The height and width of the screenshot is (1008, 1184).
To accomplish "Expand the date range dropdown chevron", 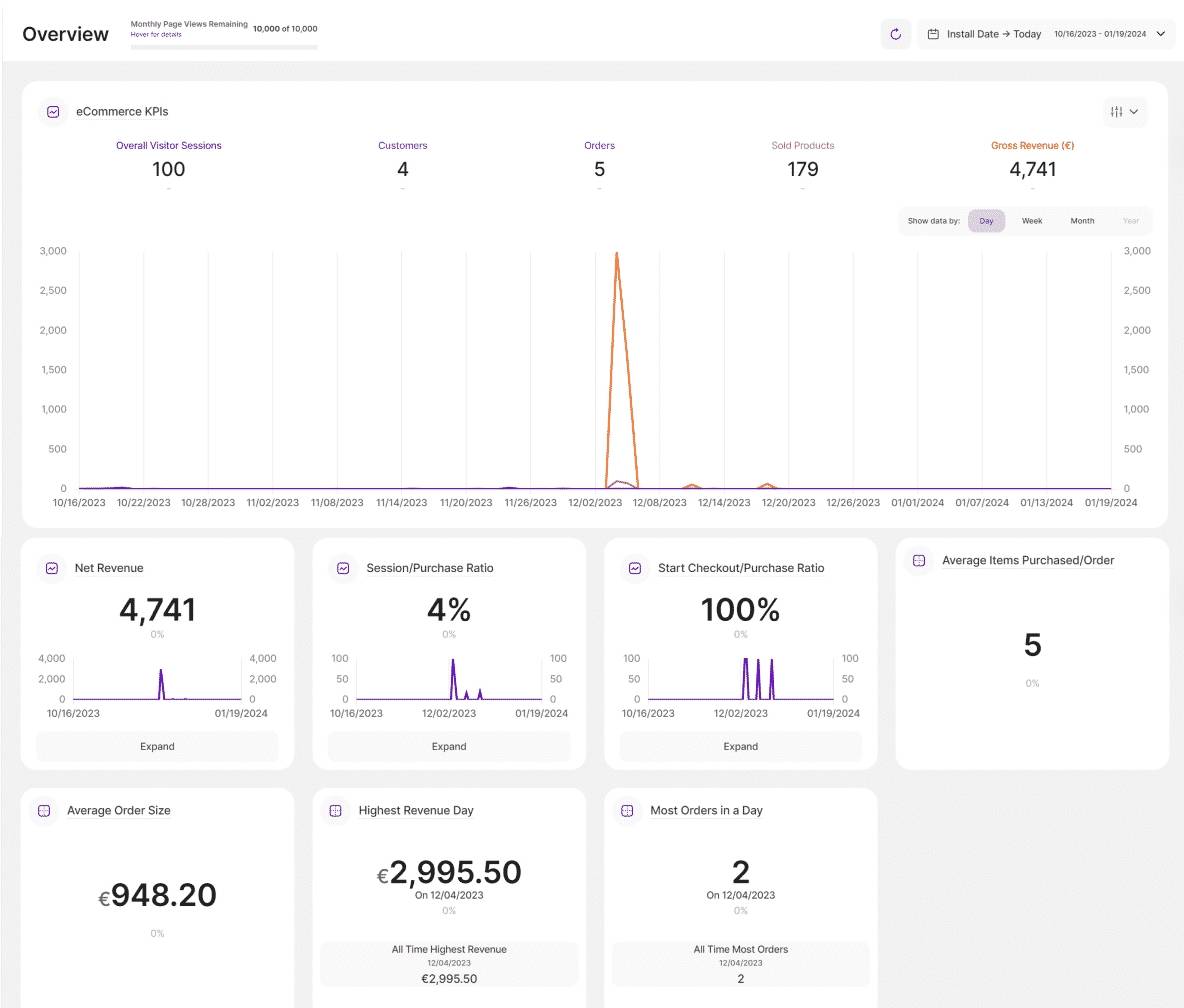I will tap(1159, 33).
